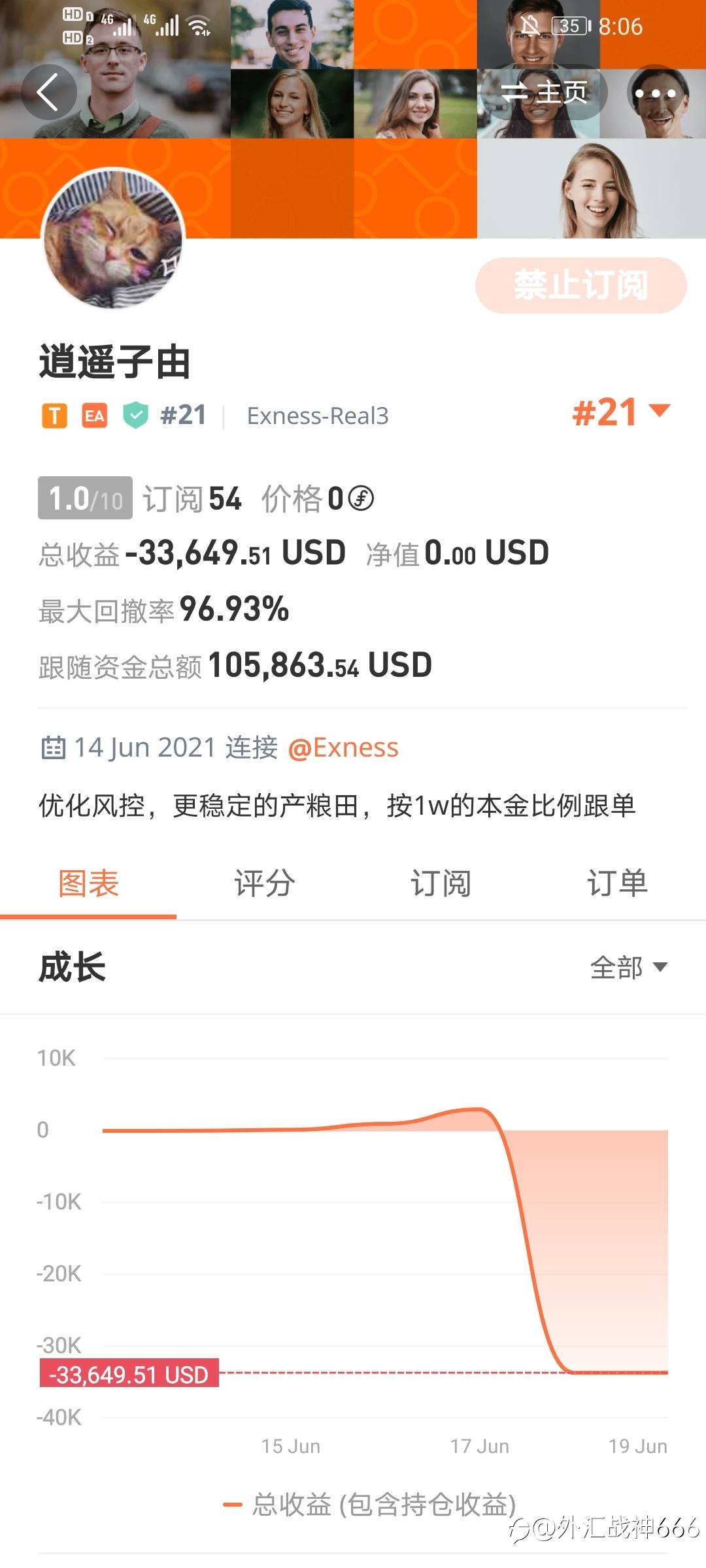706x1568 pixels.
Task: Tap the currency coin icon beside 价格
Action: [361, 498]
